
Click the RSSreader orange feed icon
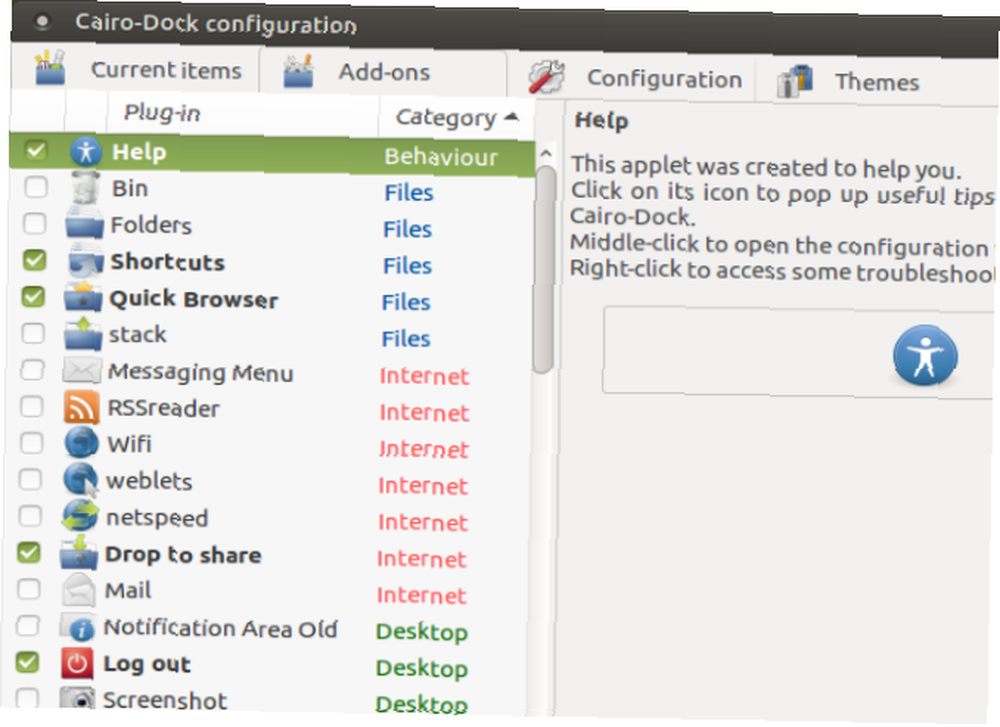pyautogui.click(x=82, y=407)
